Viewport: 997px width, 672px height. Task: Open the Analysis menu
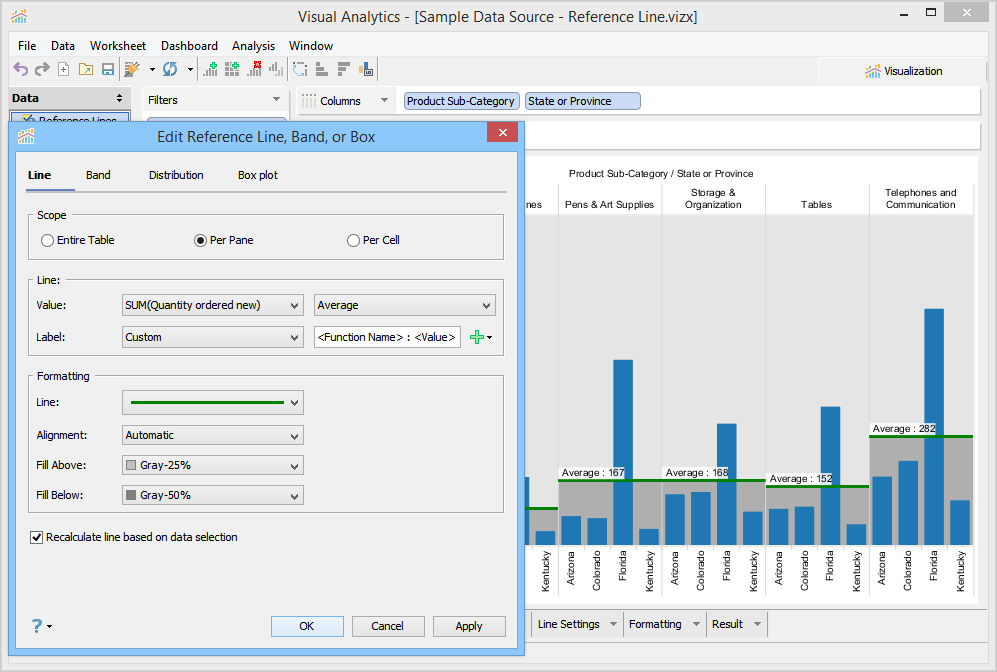(x=253, y=46)
